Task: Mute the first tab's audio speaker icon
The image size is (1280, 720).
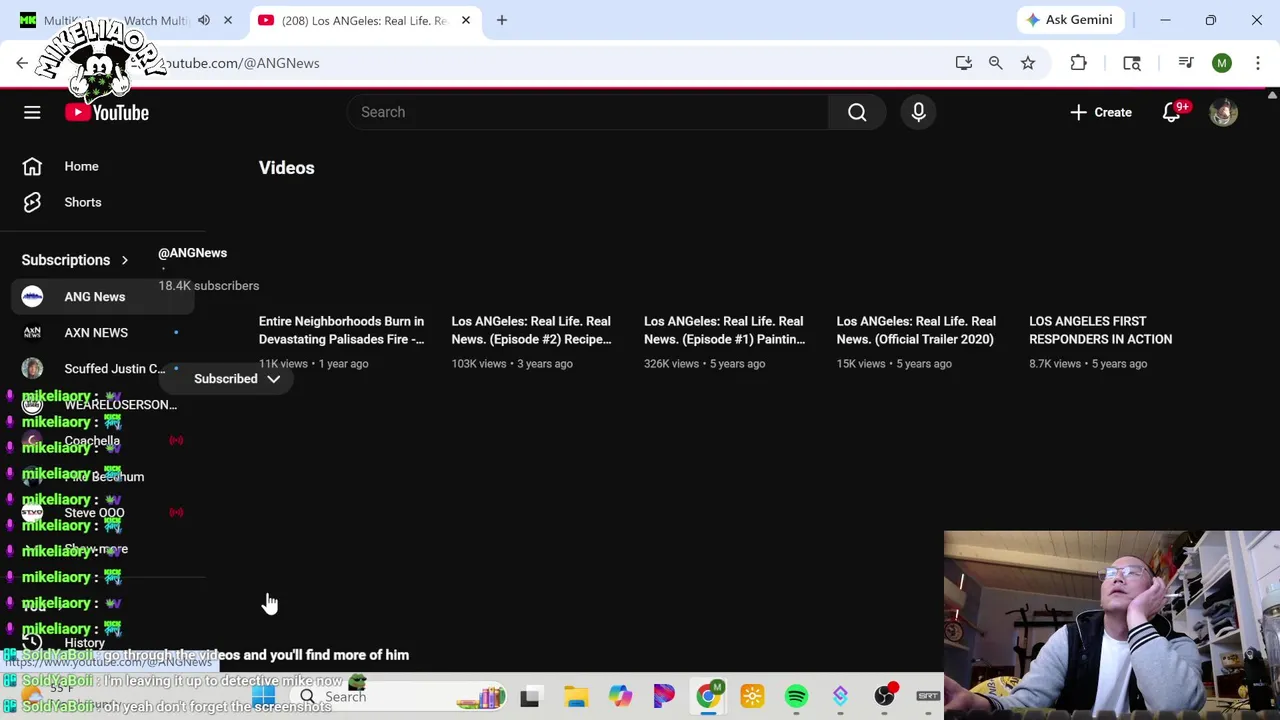Action: 204,20
